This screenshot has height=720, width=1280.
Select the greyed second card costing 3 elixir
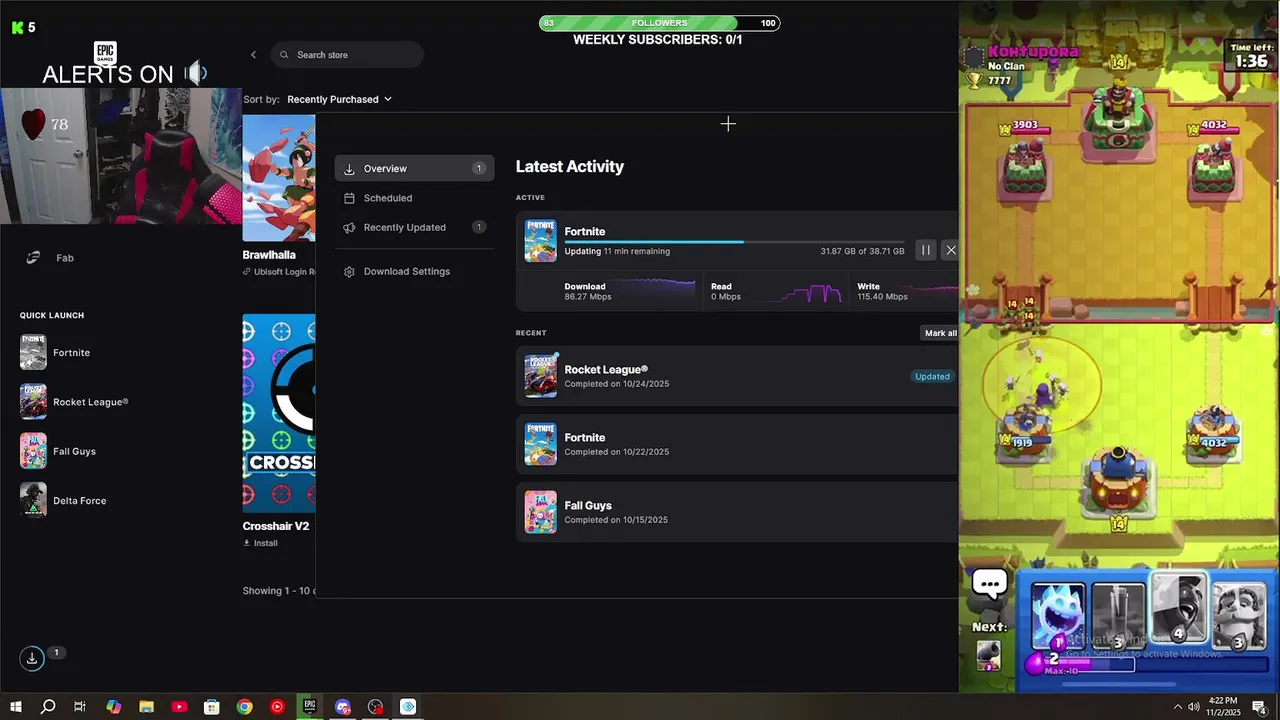(x=1118, y=616)
